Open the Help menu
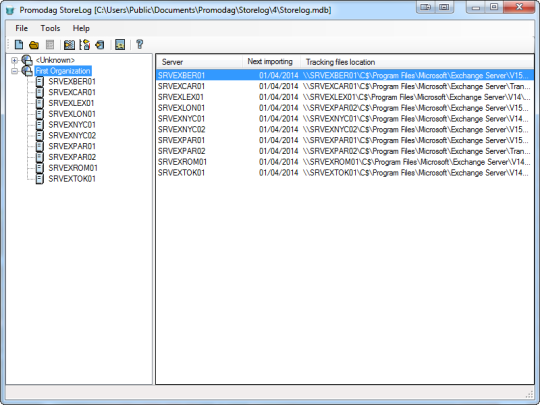The width and height of the screenshot is (540, 405). pos(81,28)
